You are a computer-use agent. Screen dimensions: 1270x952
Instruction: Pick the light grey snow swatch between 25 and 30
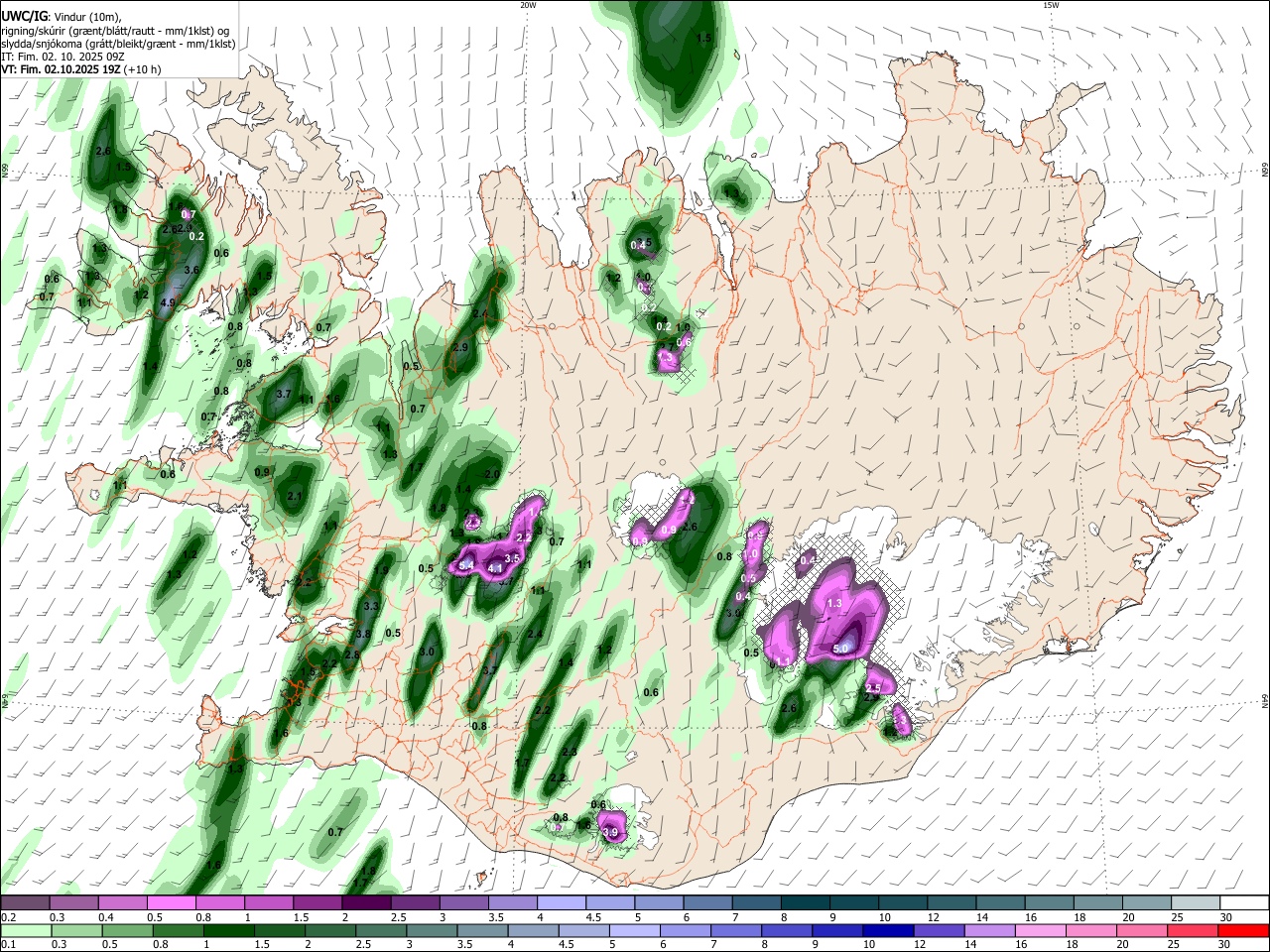coord(1197,903)
